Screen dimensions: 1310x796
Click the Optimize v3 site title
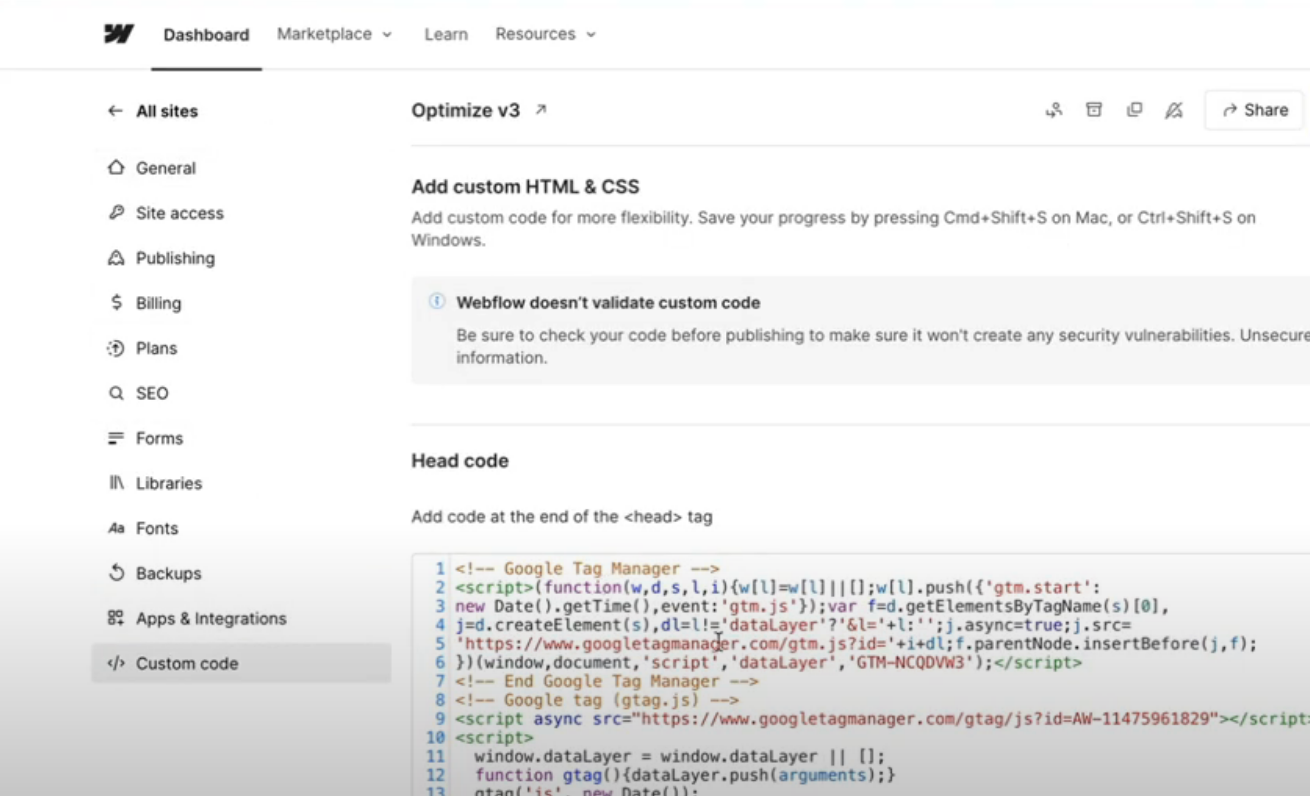click(466, 110)
